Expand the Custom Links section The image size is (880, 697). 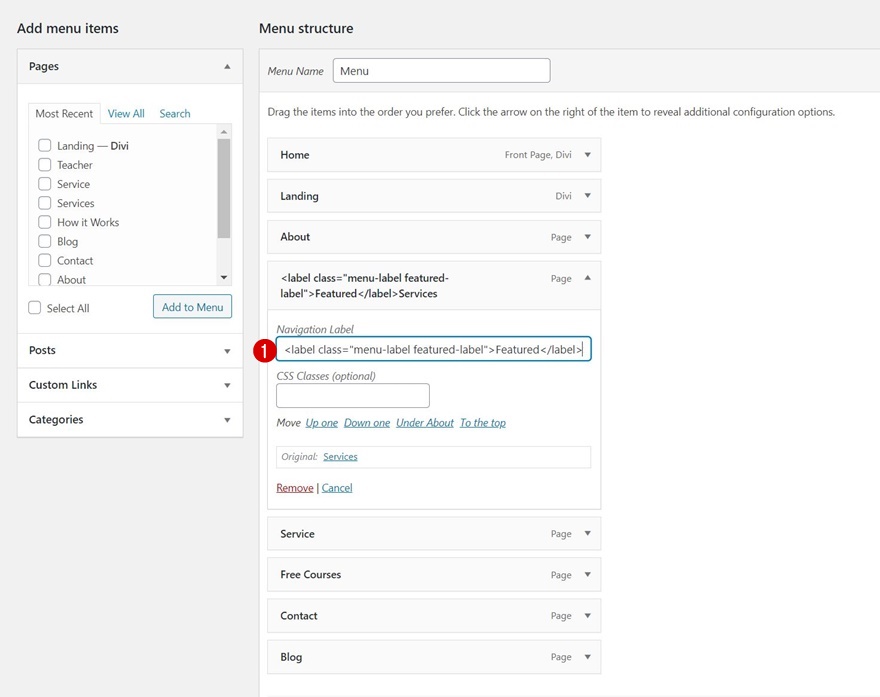[x=227, y=385]
